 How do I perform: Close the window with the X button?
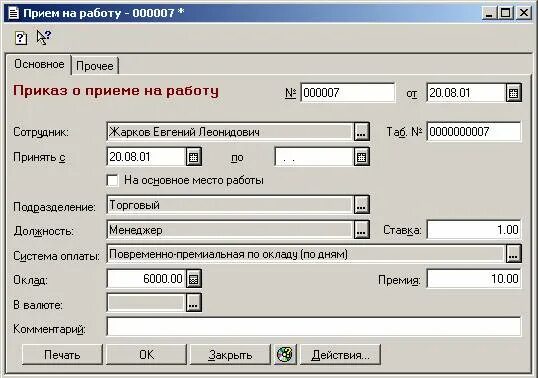[x=524, y=13]
